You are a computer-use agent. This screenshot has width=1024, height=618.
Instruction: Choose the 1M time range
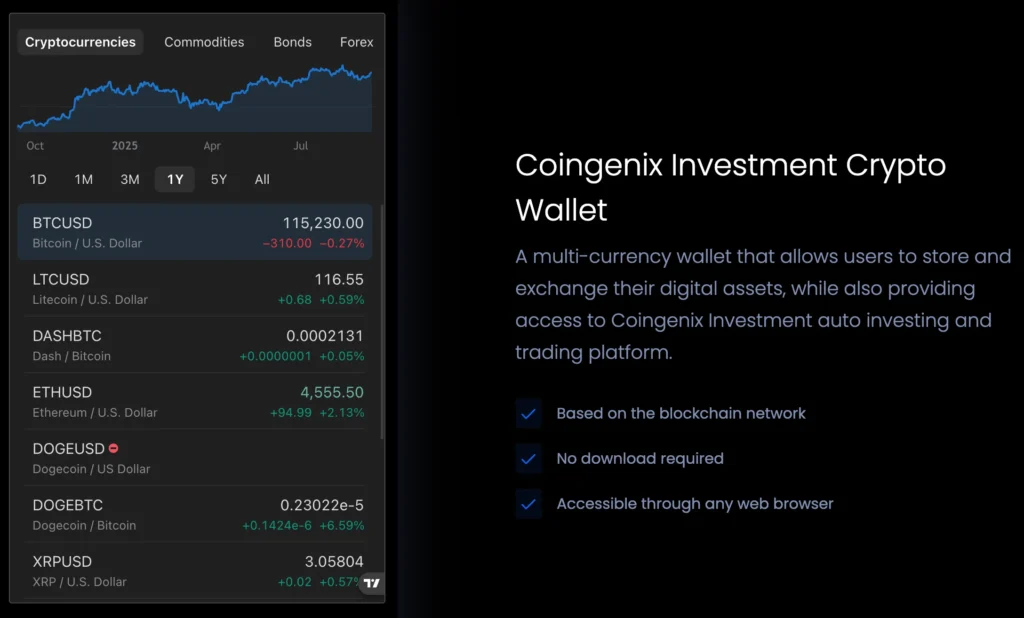pyautogui.click(x=83, y=180)
